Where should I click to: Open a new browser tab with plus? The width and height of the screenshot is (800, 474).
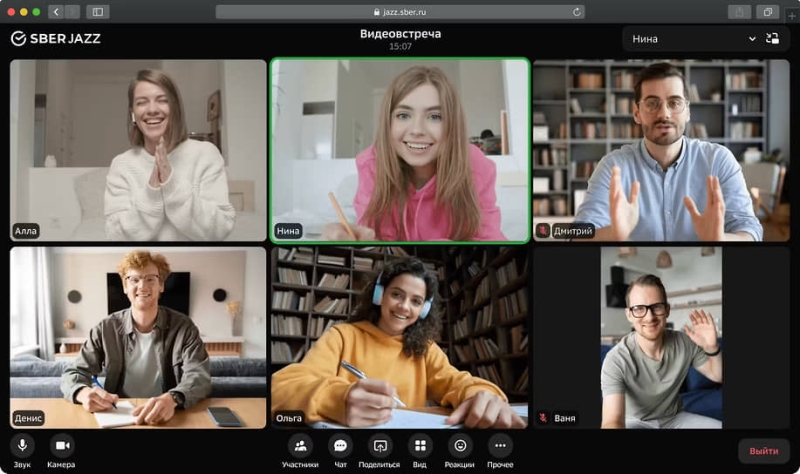(x=792, y=15)
